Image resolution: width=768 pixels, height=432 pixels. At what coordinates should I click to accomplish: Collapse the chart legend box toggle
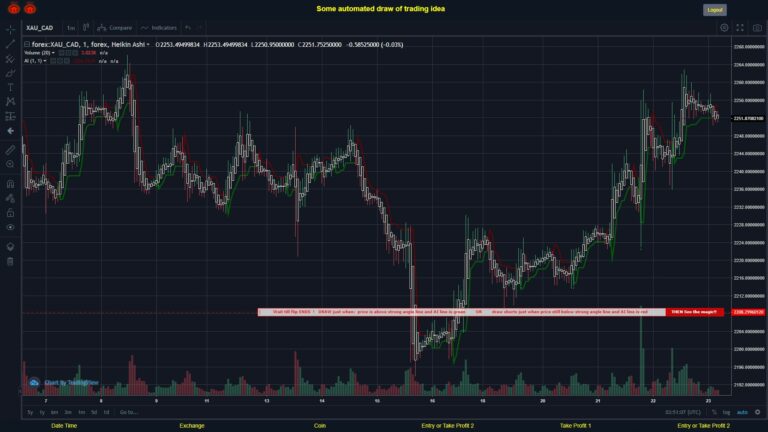click(27, 45)
